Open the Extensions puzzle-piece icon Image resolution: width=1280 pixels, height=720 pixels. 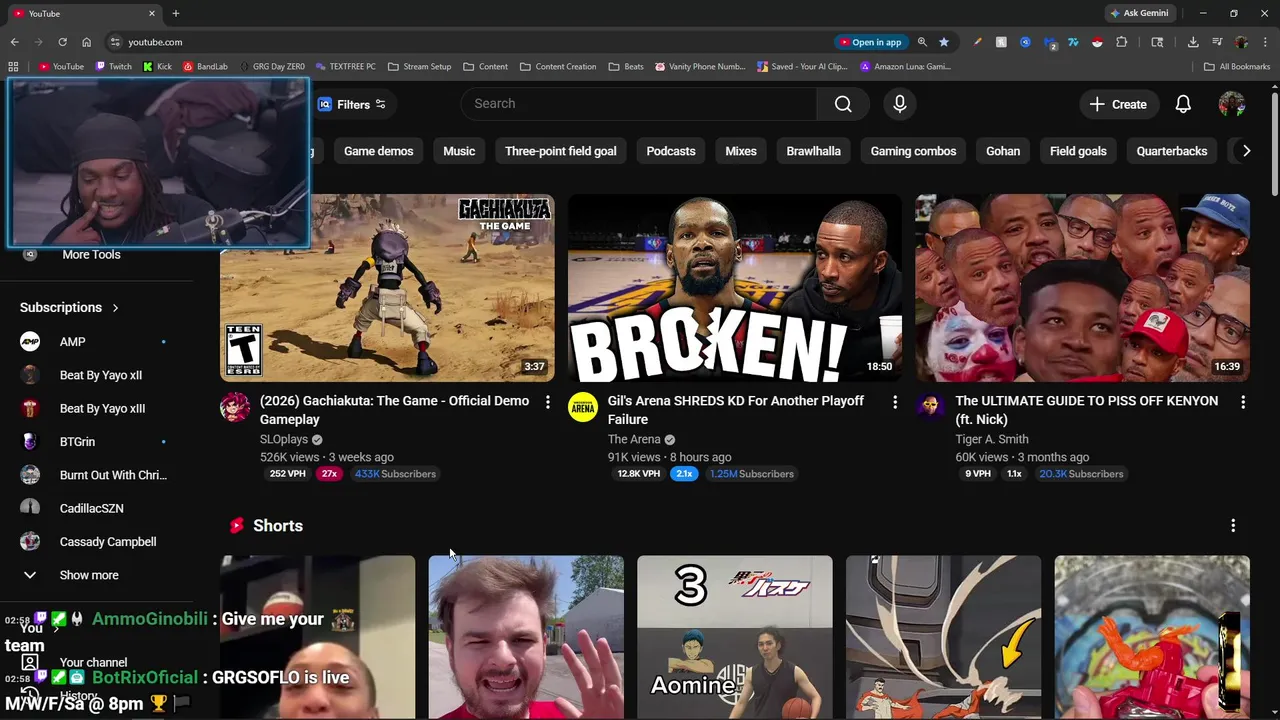1121,42
